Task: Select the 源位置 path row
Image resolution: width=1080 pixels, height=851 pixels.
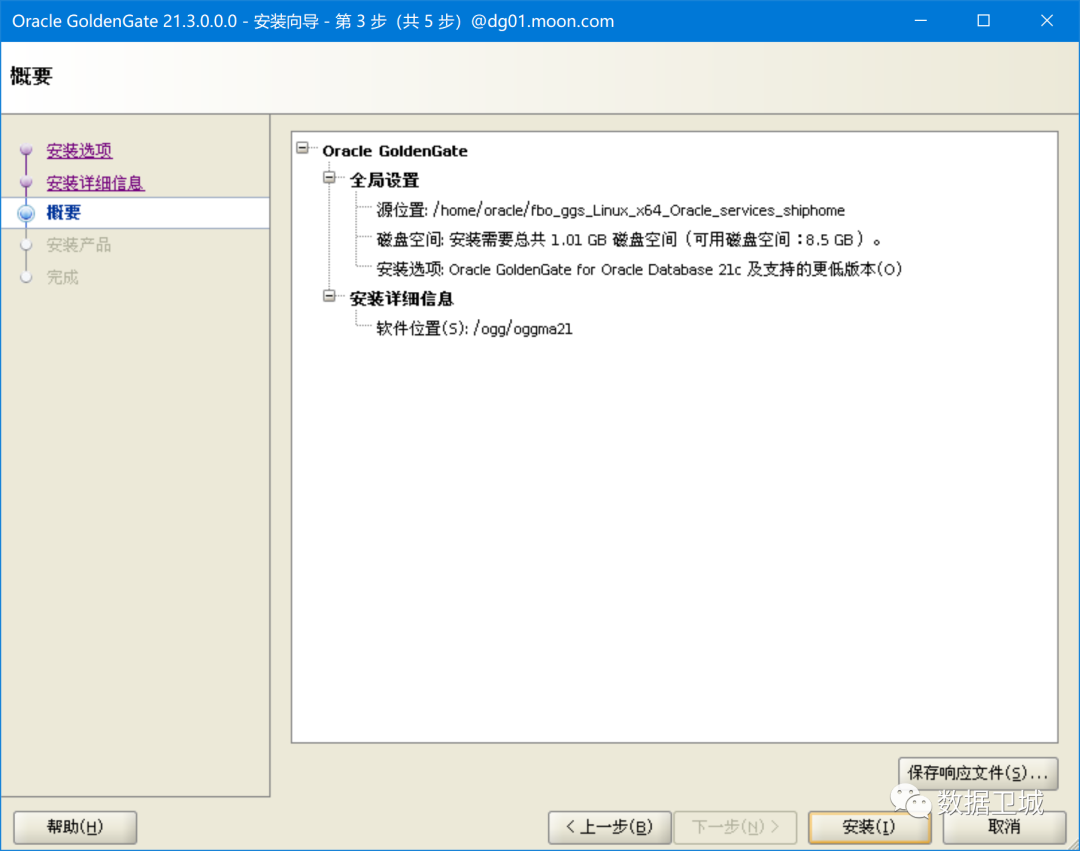Action: pyautogui.click(x=610, y=210)
